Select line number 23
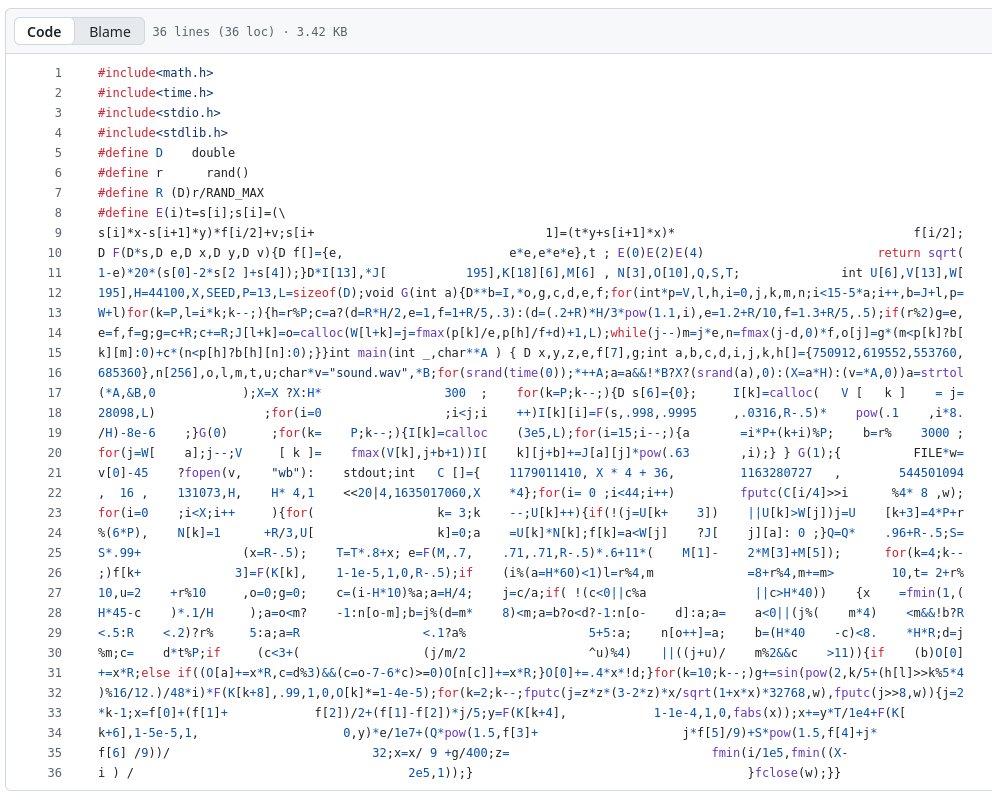 click(x=55, y=513)
